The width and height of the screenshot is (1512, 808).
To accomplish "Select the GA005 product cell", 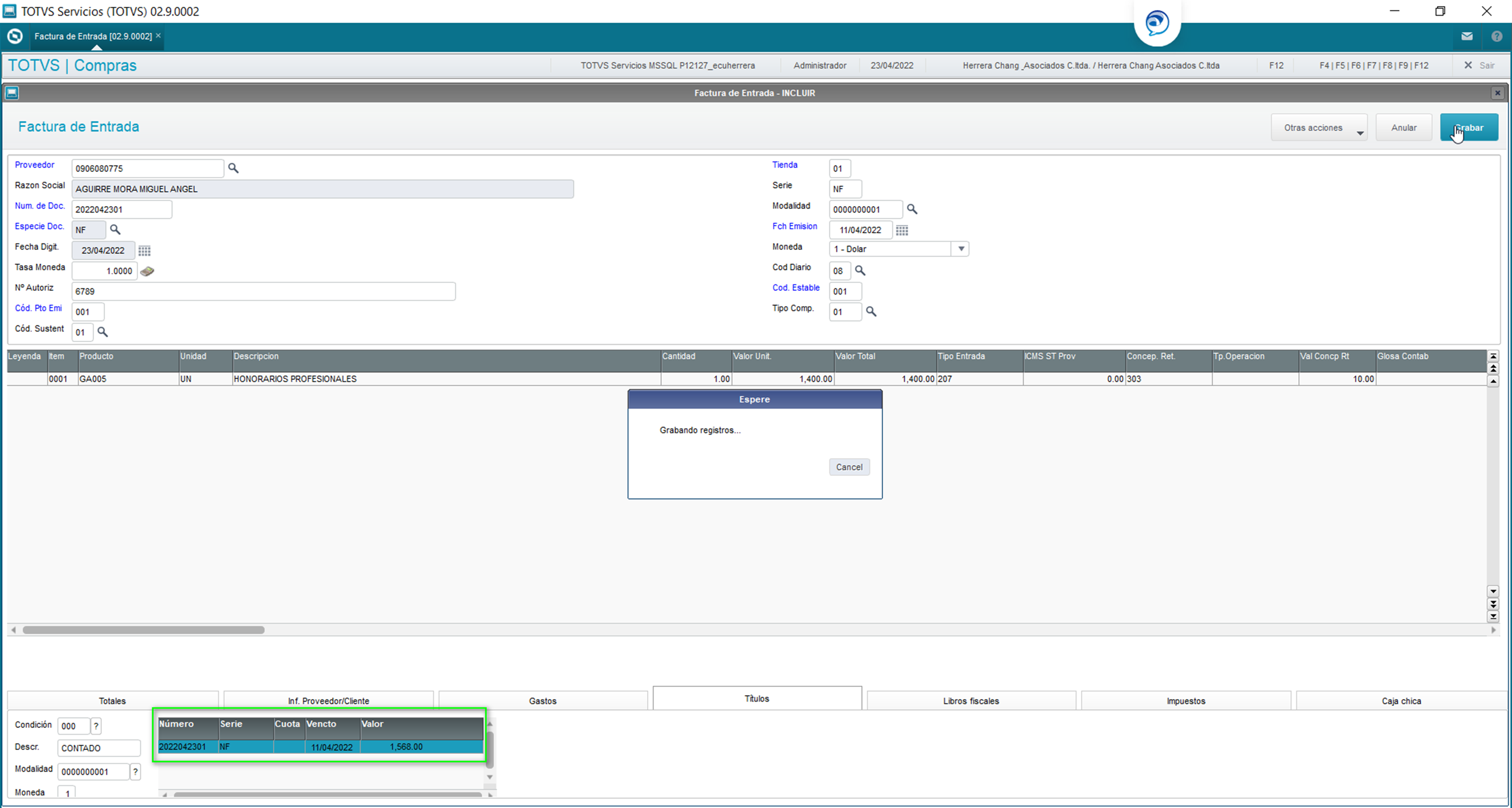I will click(128, 380).
